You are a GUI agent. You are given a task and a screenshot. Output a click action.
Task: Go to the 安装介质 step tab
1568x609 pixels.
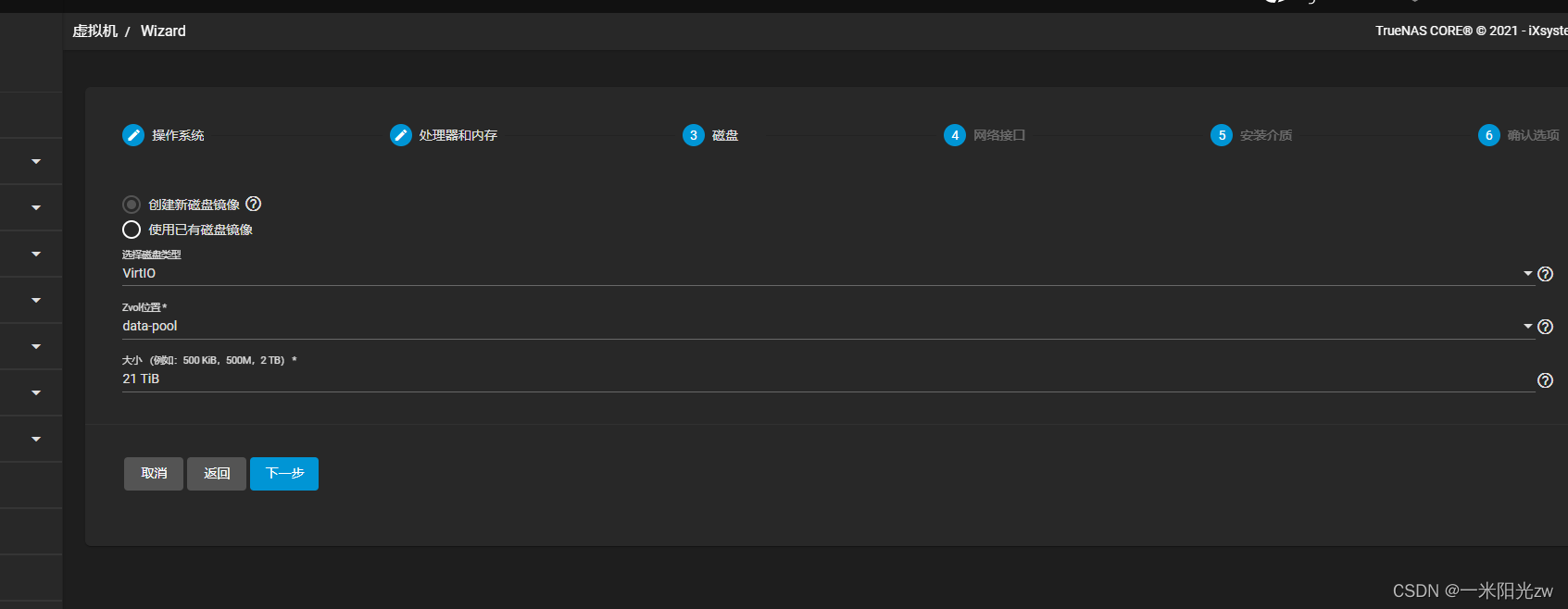tap(1266, 135)
